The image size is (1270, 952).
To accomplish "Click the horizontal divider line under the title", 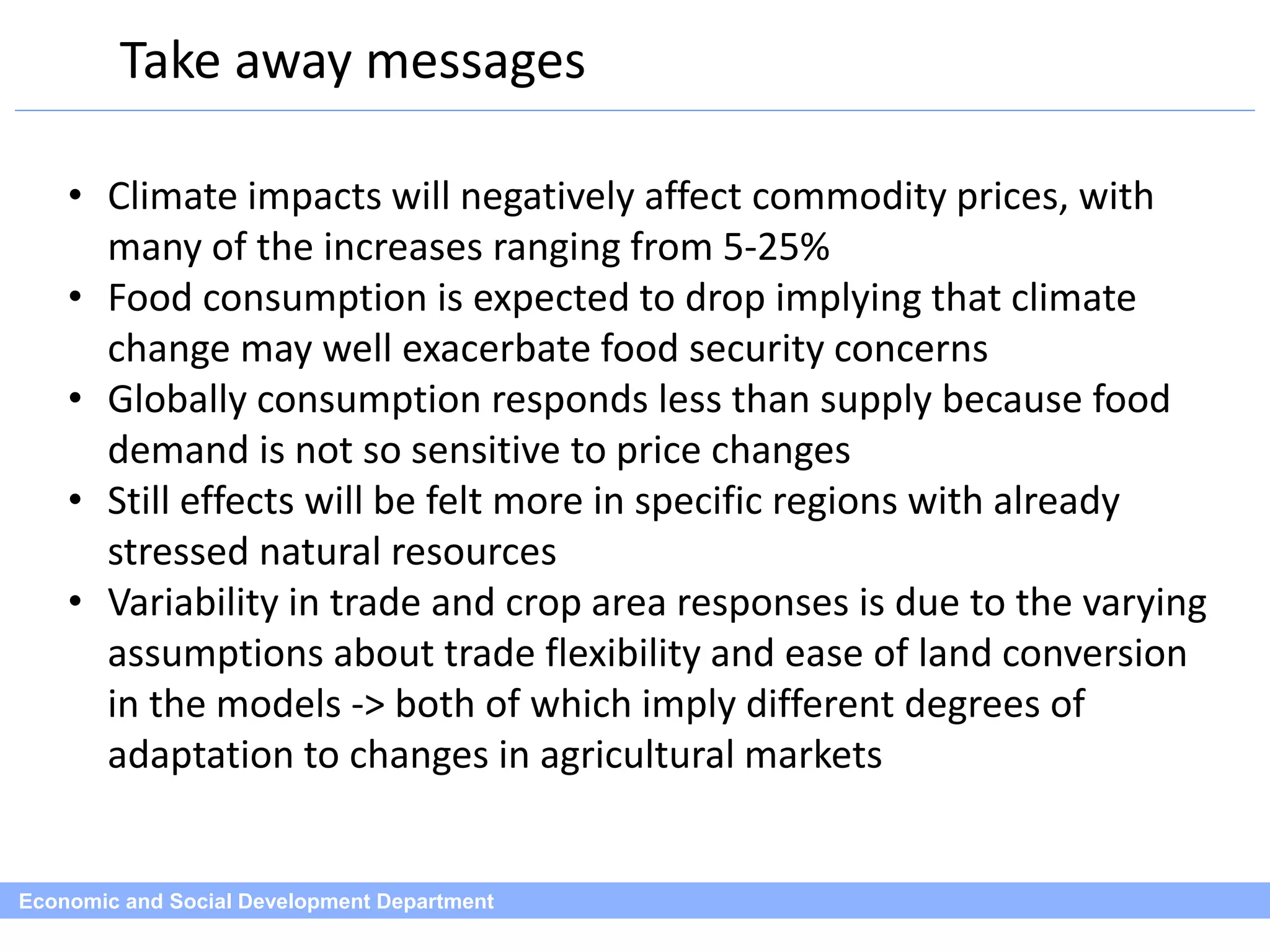I will pyautogui.click(x=635, y=111).
